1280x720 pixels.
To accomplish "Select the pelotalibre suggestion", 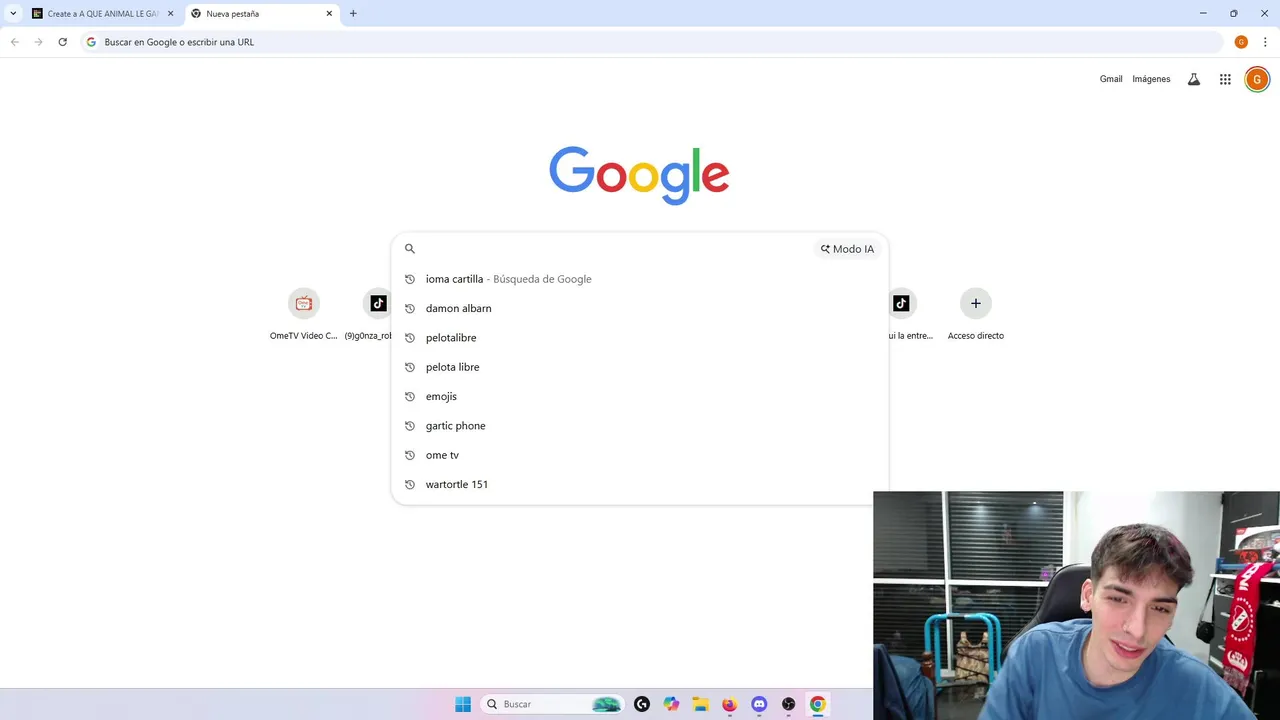I will click(x=640, y=338).
